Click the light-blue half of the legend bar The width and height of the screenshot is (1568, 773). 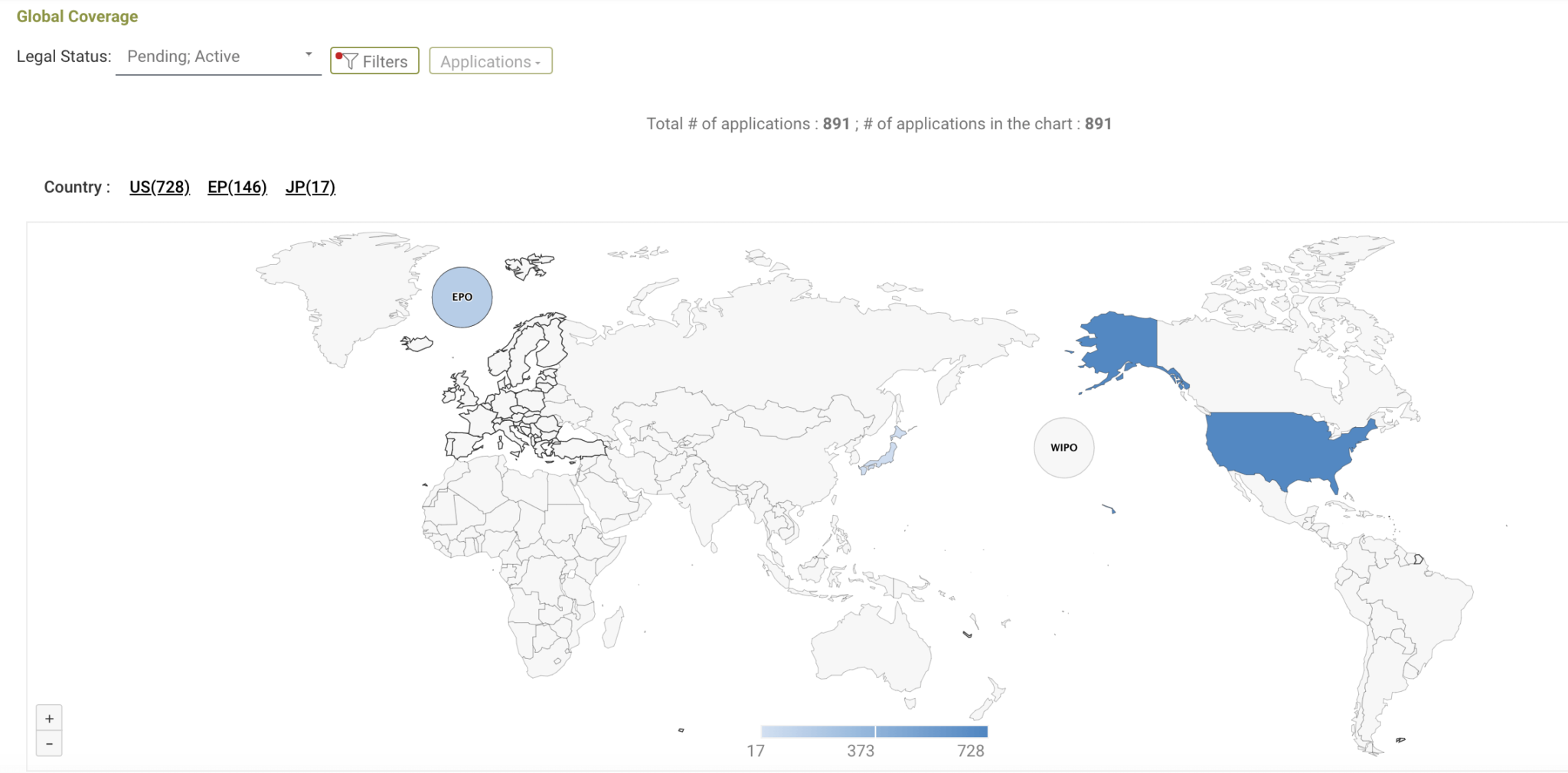818,732
